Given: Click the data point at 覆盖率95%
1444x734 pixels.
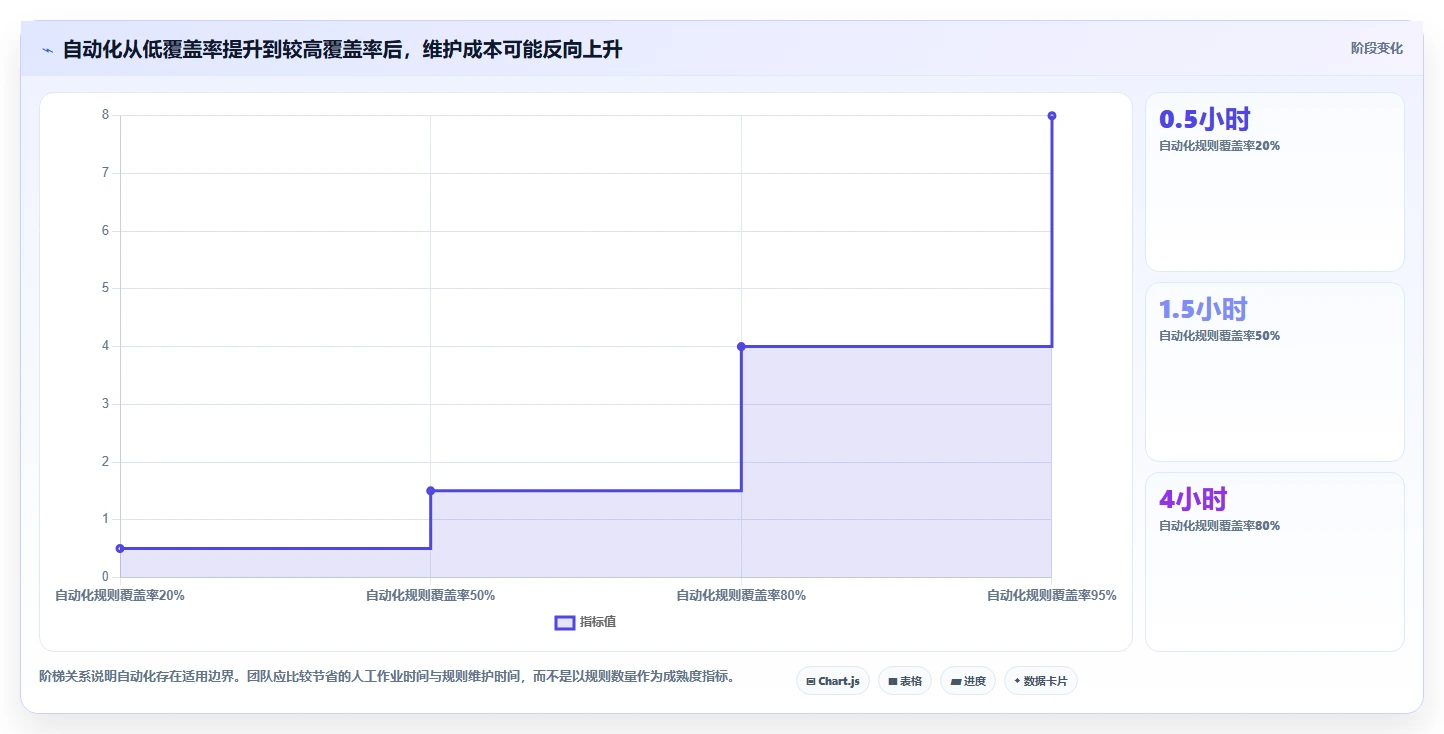Looking at the screenshot, I should 1052,116.
